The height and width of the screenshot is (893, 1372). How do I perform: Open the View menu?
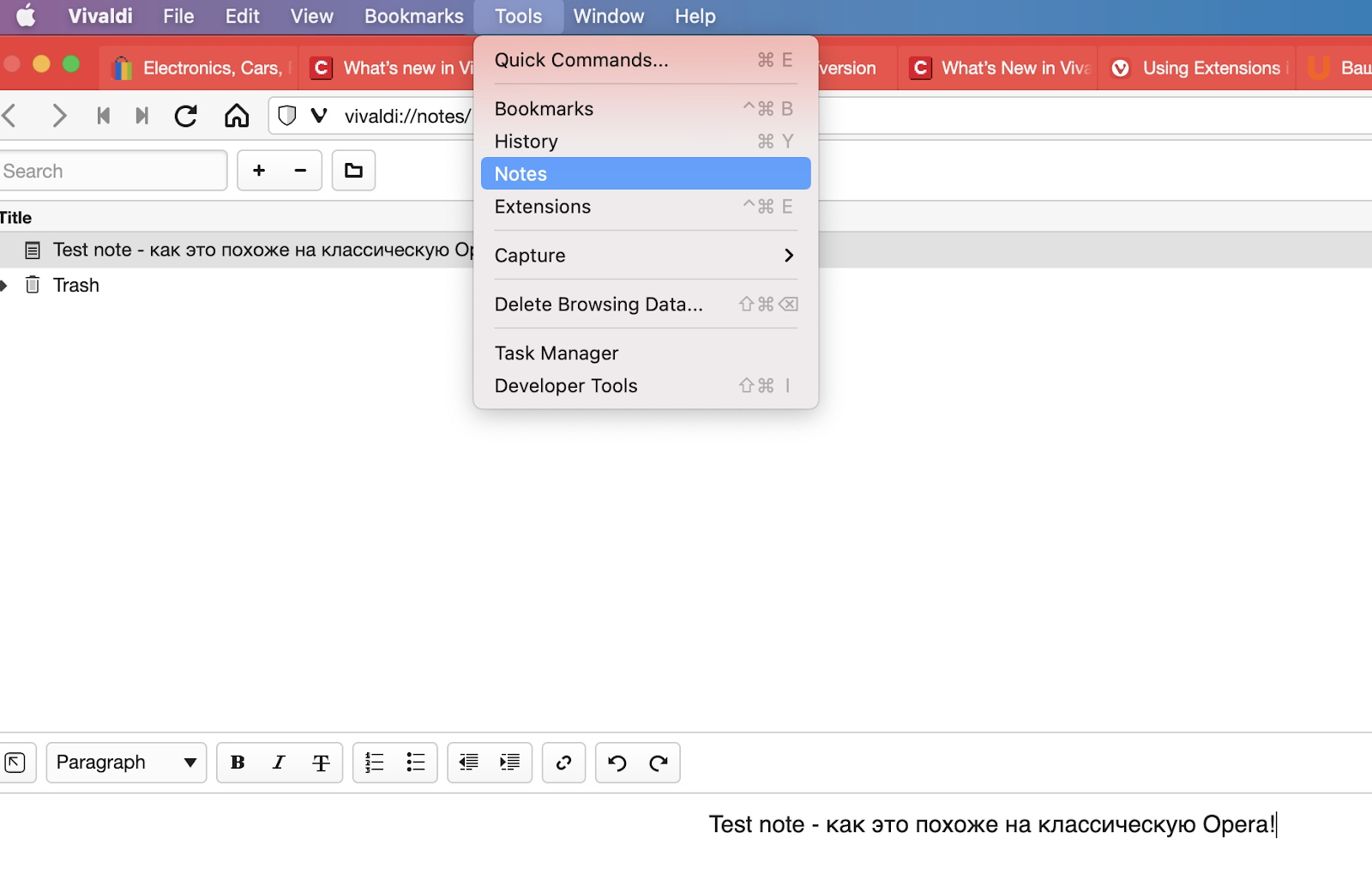pos(311,16)
